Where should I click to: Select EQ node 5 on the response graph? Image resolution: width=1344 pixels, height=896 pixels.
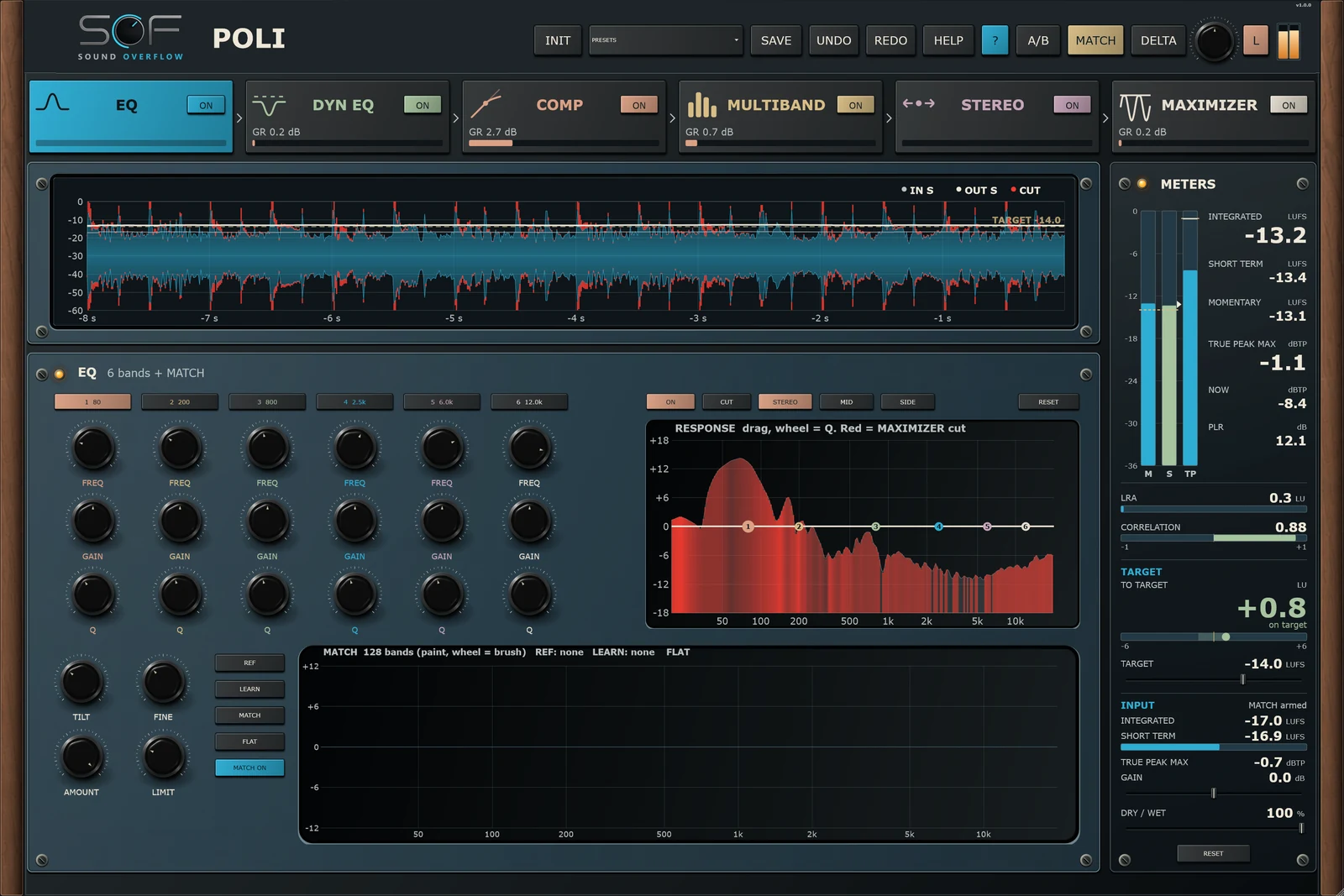pos(987,527)
